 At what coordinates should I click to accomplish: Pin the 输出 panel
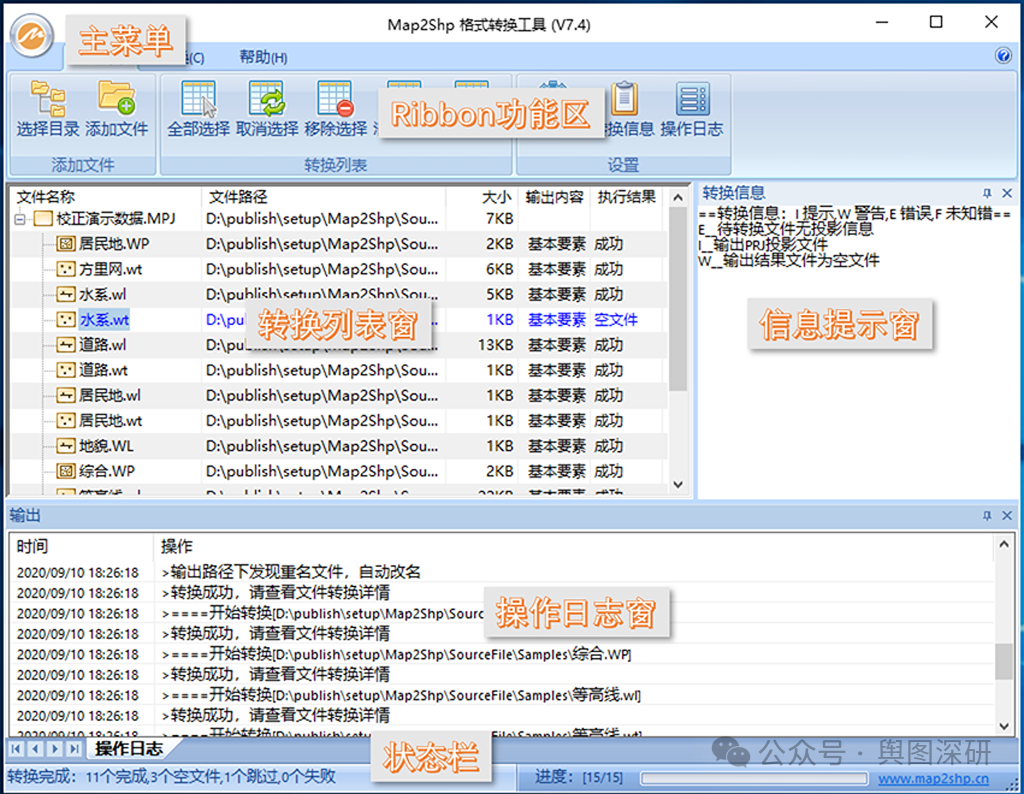coord(987,515)
